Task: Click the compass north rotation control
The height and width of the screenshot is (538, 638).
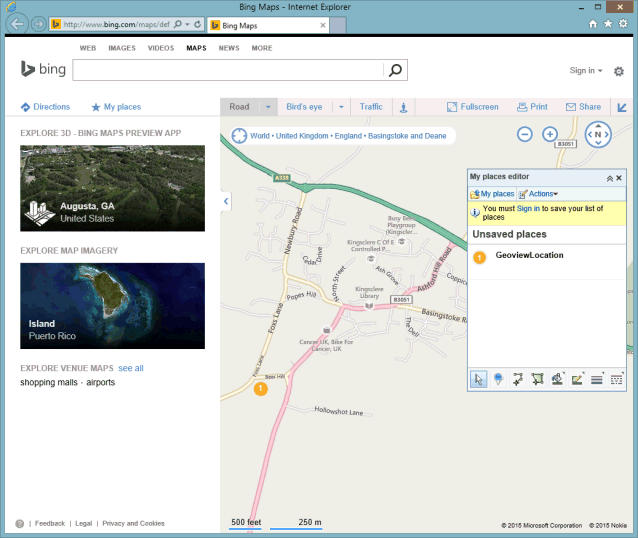Action: (598, 134)
